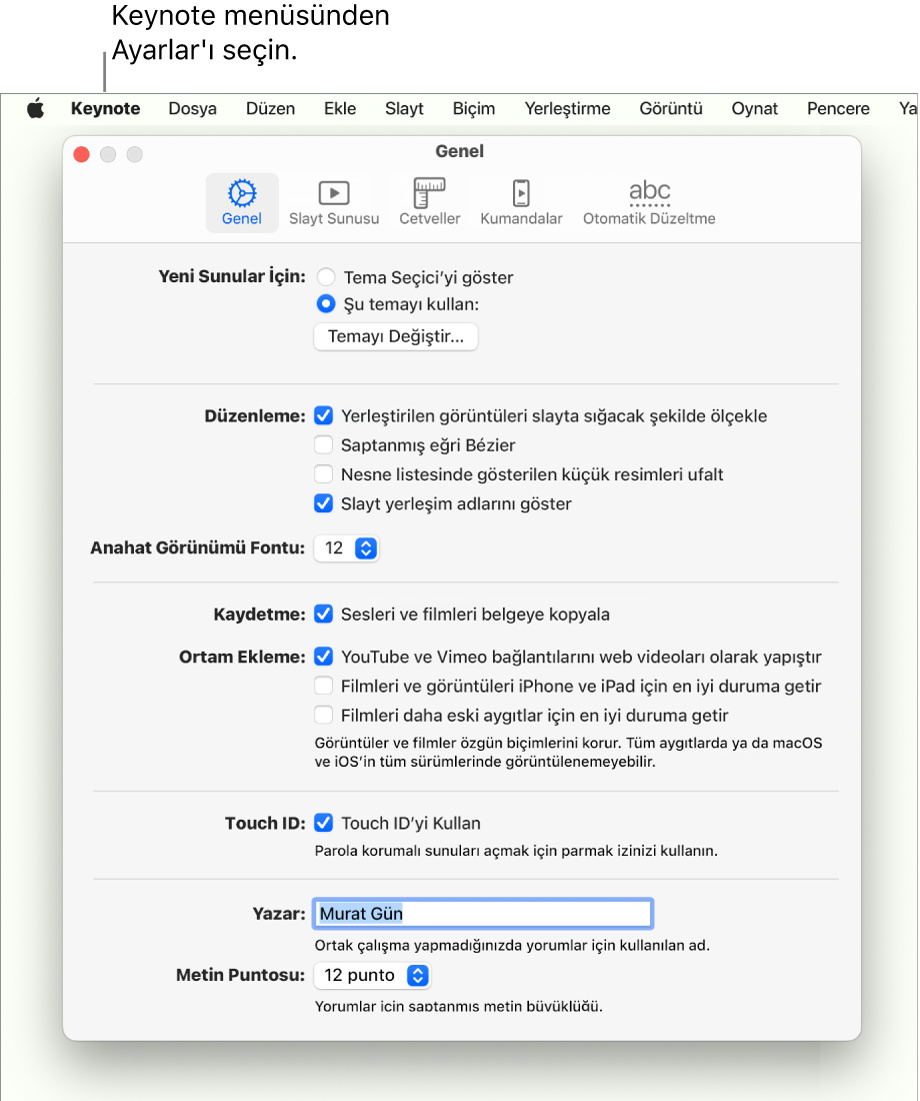Open the Düzen menu

click(270, 109)
